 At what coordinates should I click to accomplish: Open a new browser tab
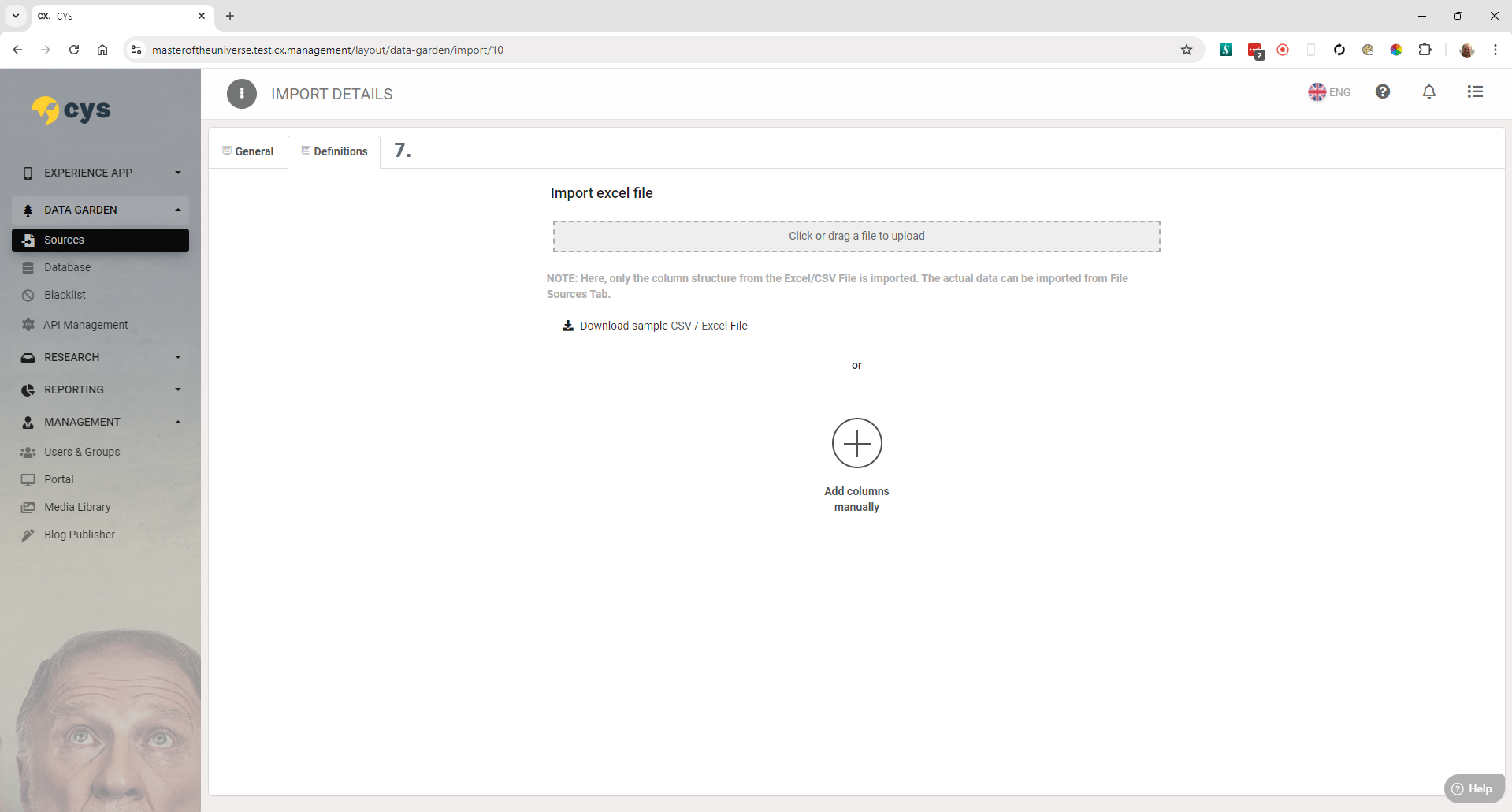click(230, 16)
